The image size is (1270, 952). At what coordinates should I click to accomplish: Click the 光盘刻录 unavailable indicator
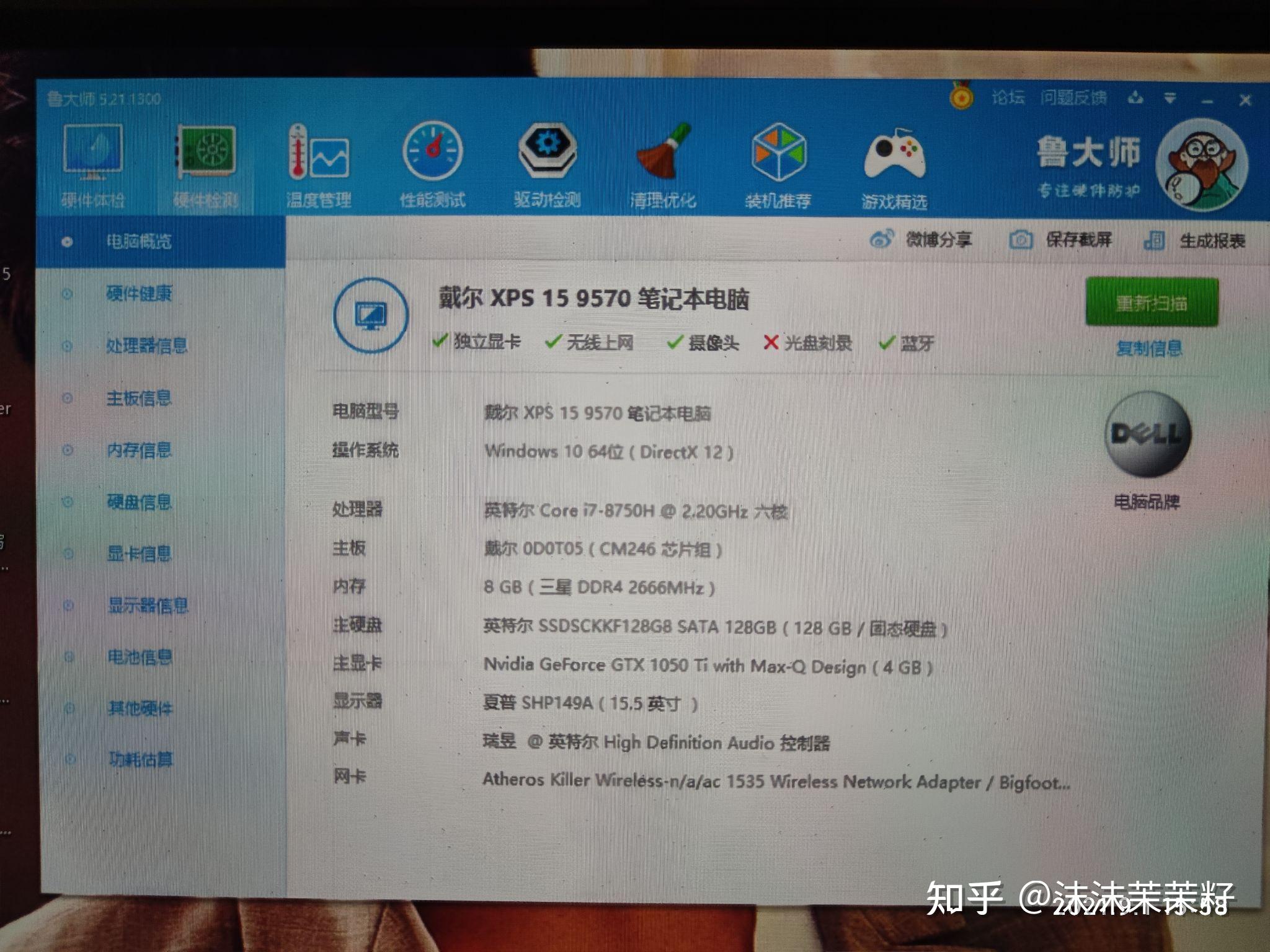(x=807, y=343)
